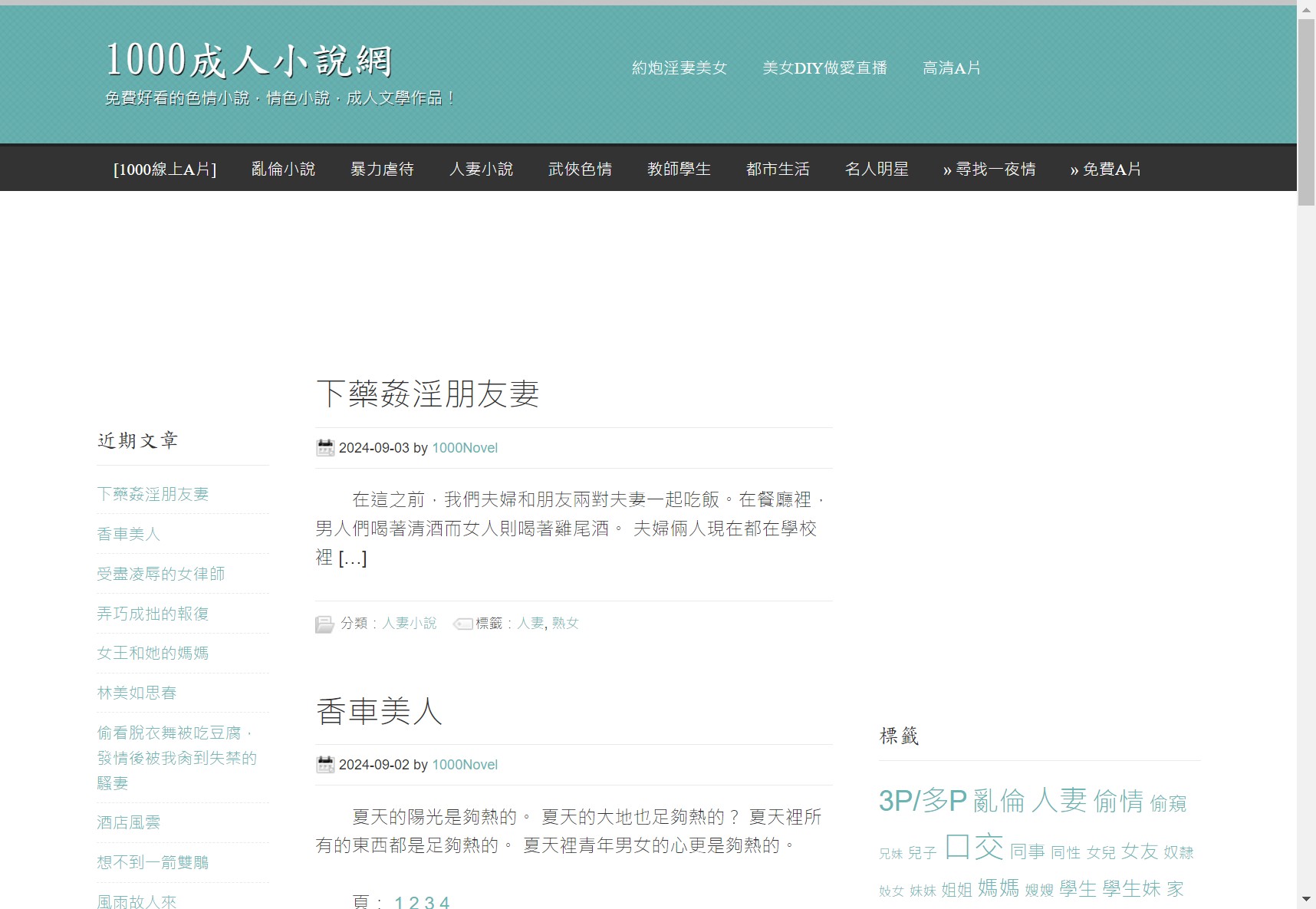
Task: Go to page 2 via pagination
Action: coord(413,903)
